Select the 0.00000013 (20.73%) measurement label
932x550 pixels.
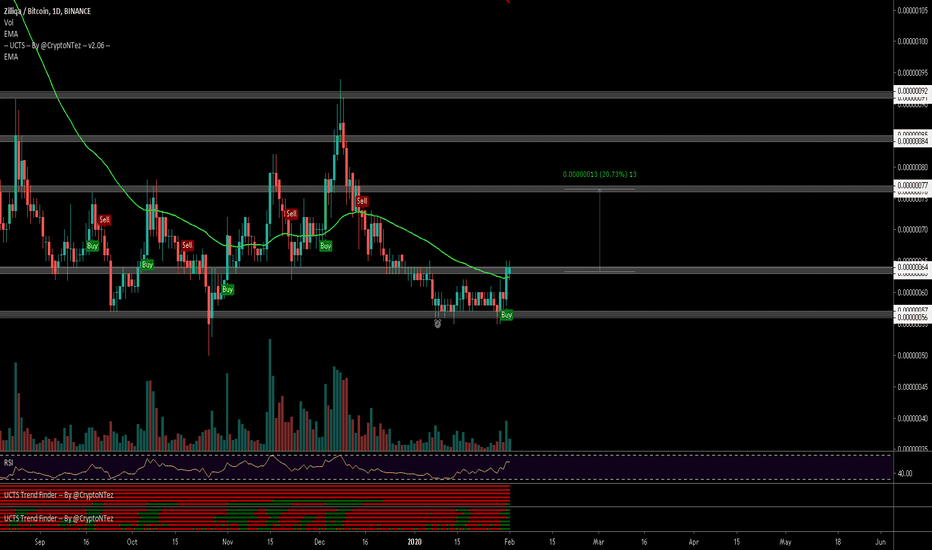tap(599, 174)
